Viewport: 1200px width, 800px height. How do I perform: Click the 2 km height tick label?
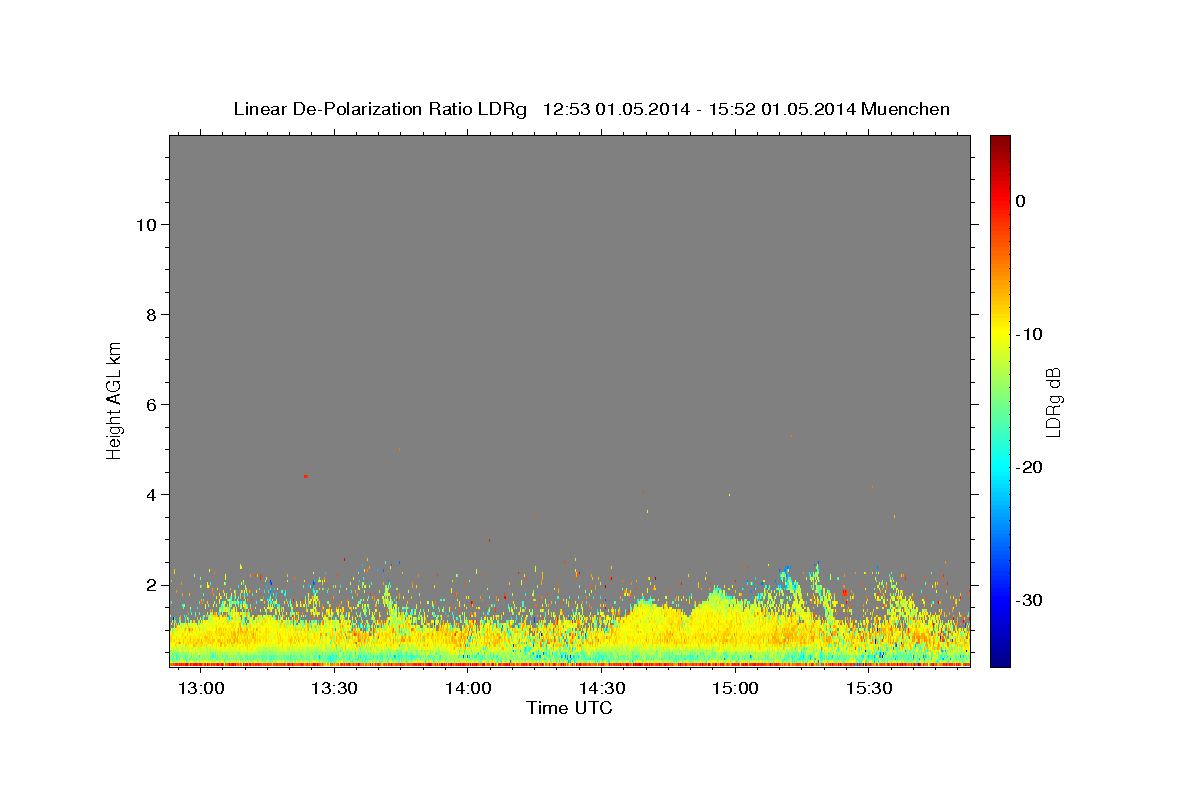click(149, 585)
